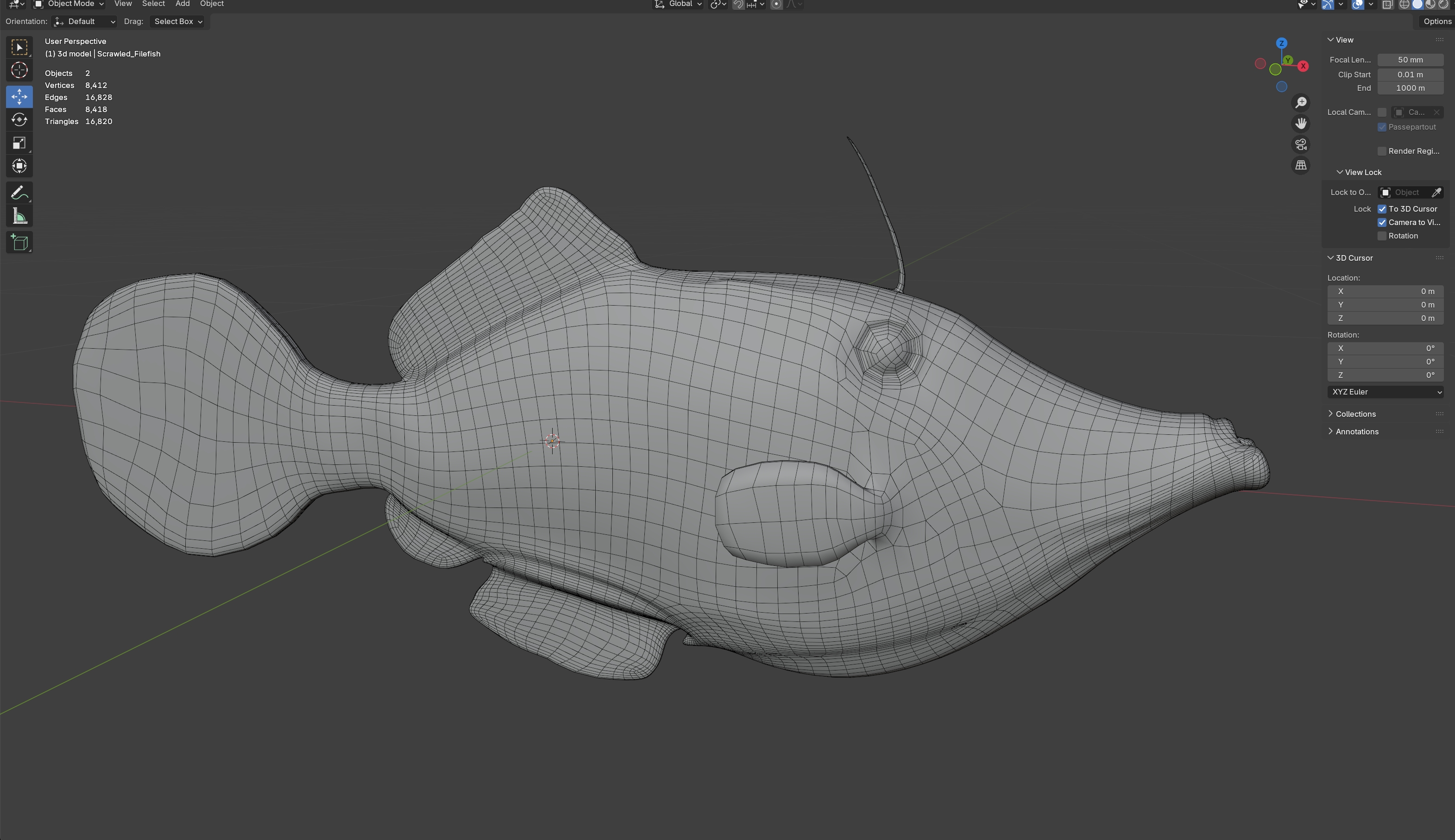Enable the view lock Rotation checkbox

pos(1382,236)
